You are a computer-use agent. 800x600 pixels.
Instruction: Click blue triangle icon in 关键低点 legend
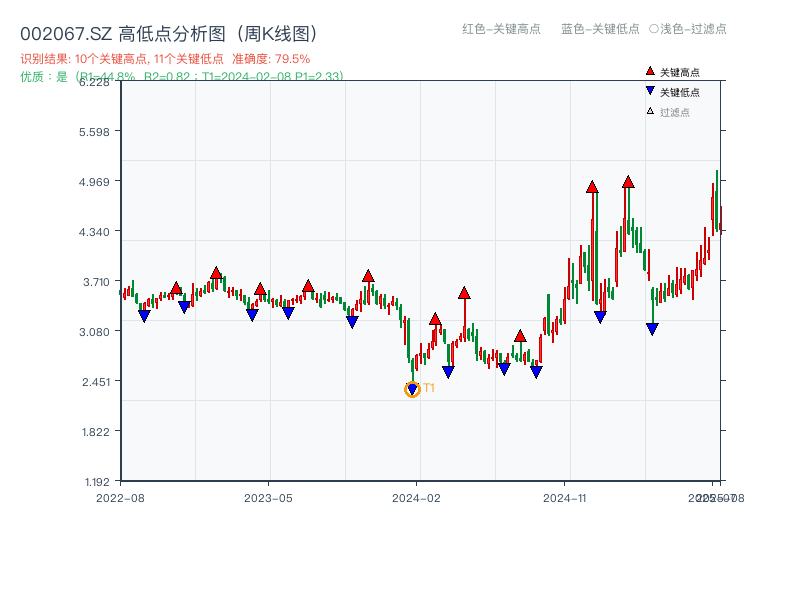coord(650,92)
